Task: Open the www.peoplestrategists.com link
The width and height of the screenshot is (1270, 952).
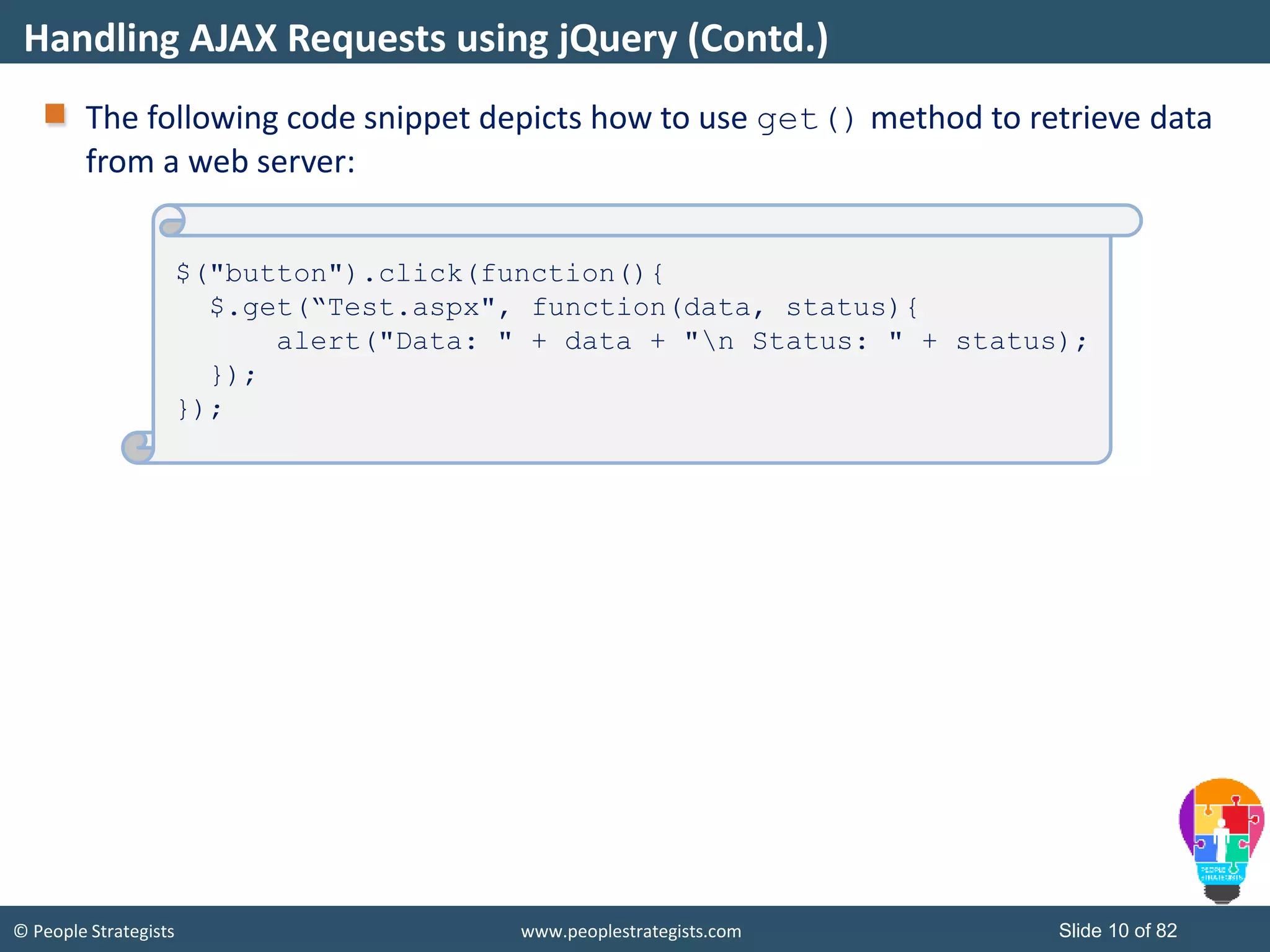Action: pyautogui.click(x=631, y=931)
